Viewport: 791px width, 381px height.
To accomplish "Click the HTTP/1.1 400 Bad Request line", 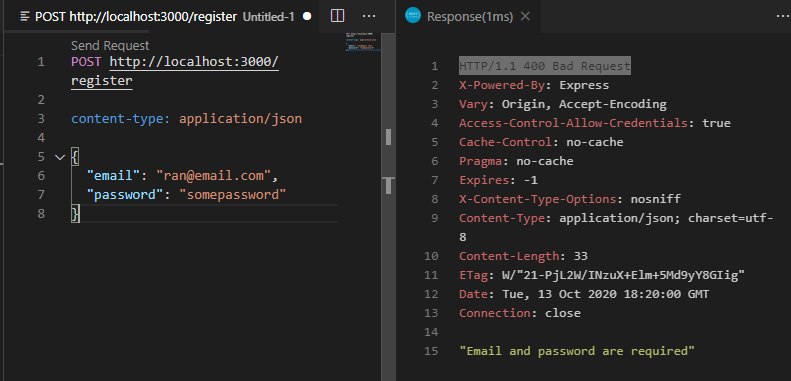I will click(545, 66).
